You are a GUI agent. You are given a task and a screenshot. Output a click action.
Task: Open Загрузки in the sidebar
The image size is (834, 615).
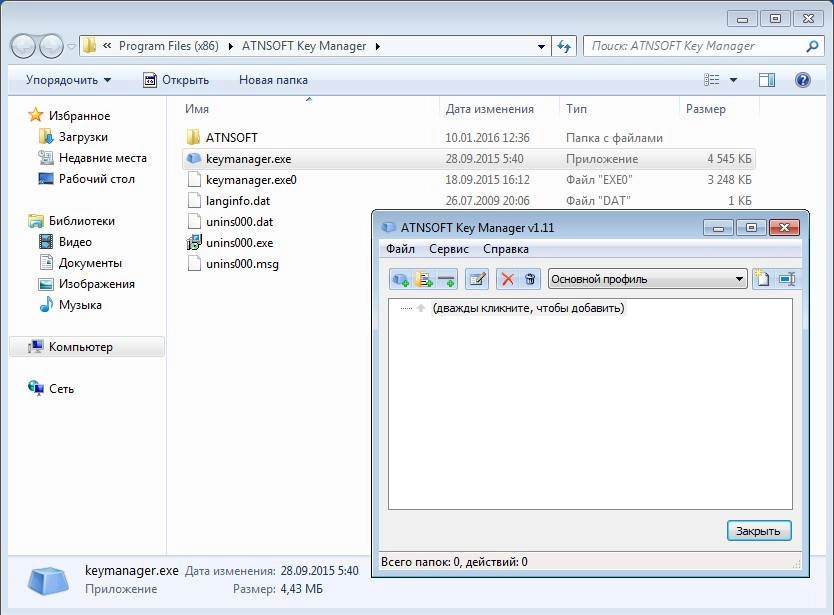[x=83, y=137]
